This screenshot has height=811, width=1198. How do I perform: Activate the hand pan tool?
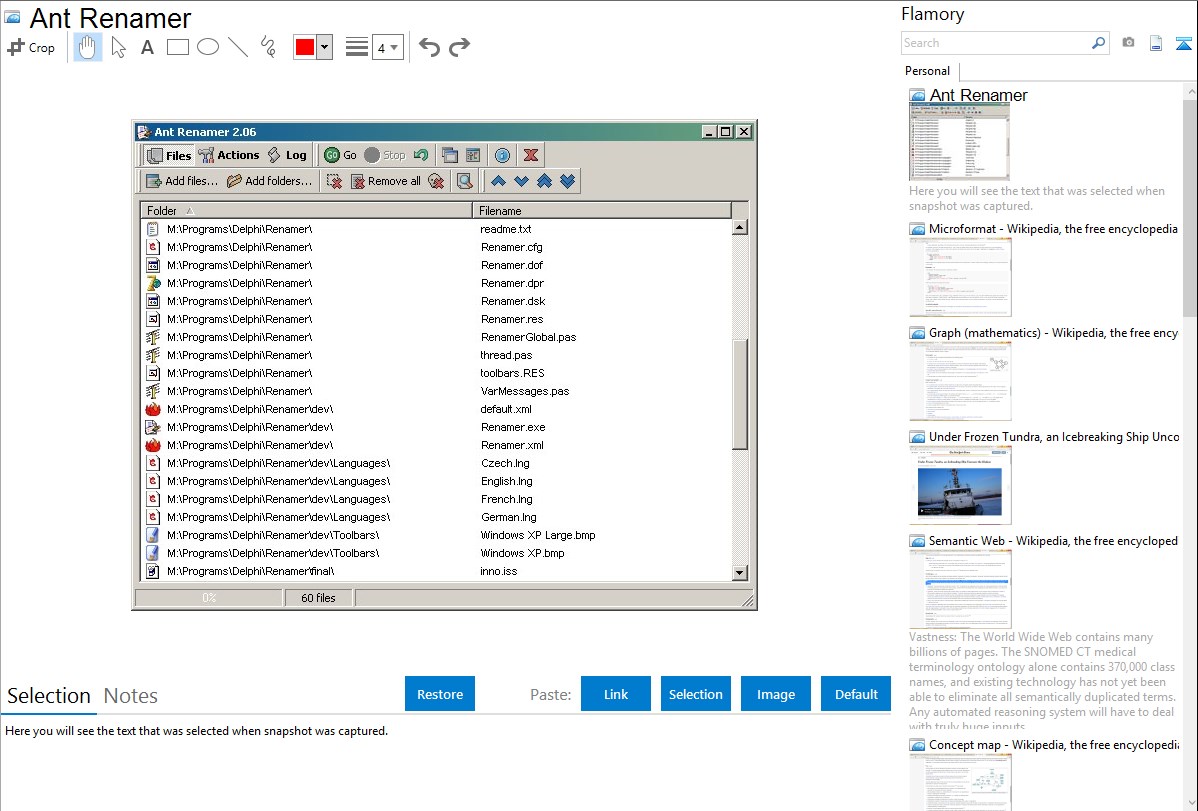point(88,47)
